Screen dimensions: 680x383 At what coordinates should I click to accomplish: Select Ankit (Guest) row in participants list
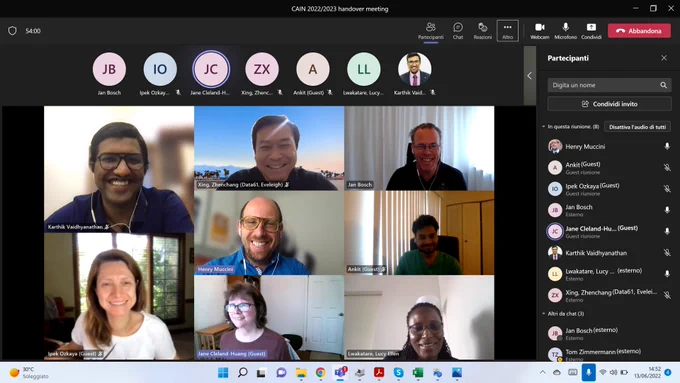608,167
